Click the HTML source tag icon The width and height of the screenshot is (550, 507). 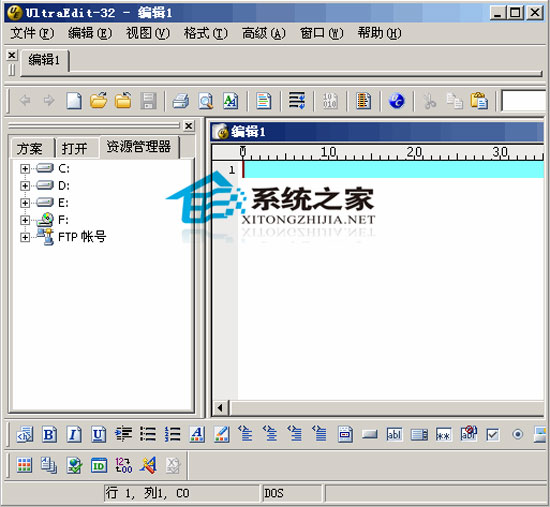point(25,435)
